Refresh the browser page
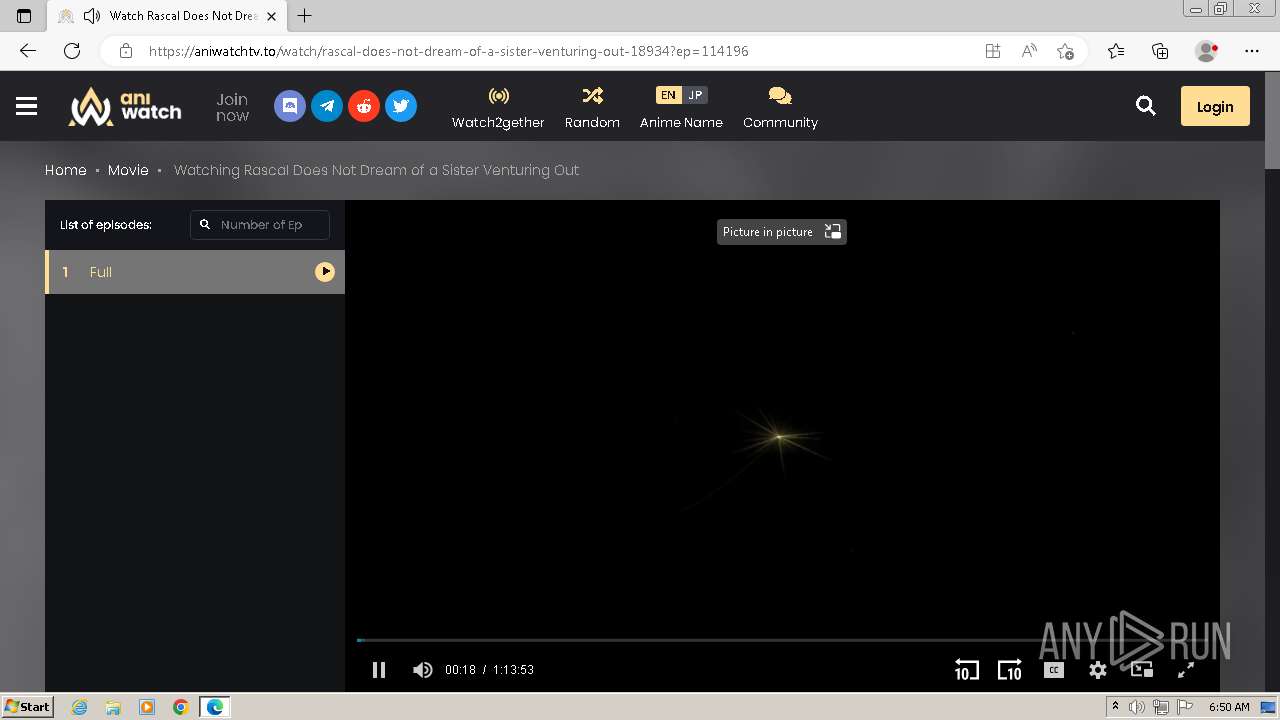Screen dimensions: 1280x720 (x=72, y=51)
